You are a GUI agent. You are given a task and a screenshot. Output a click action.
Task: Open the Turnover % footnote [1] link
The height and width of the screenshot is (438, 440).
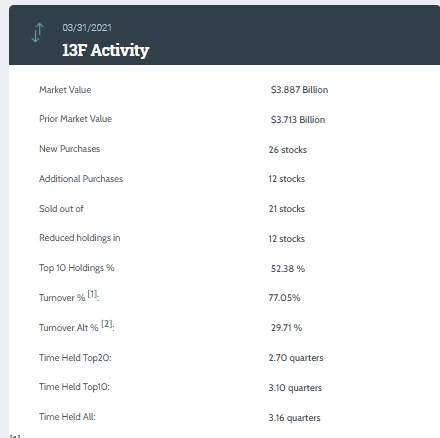(x=92, y=294)
